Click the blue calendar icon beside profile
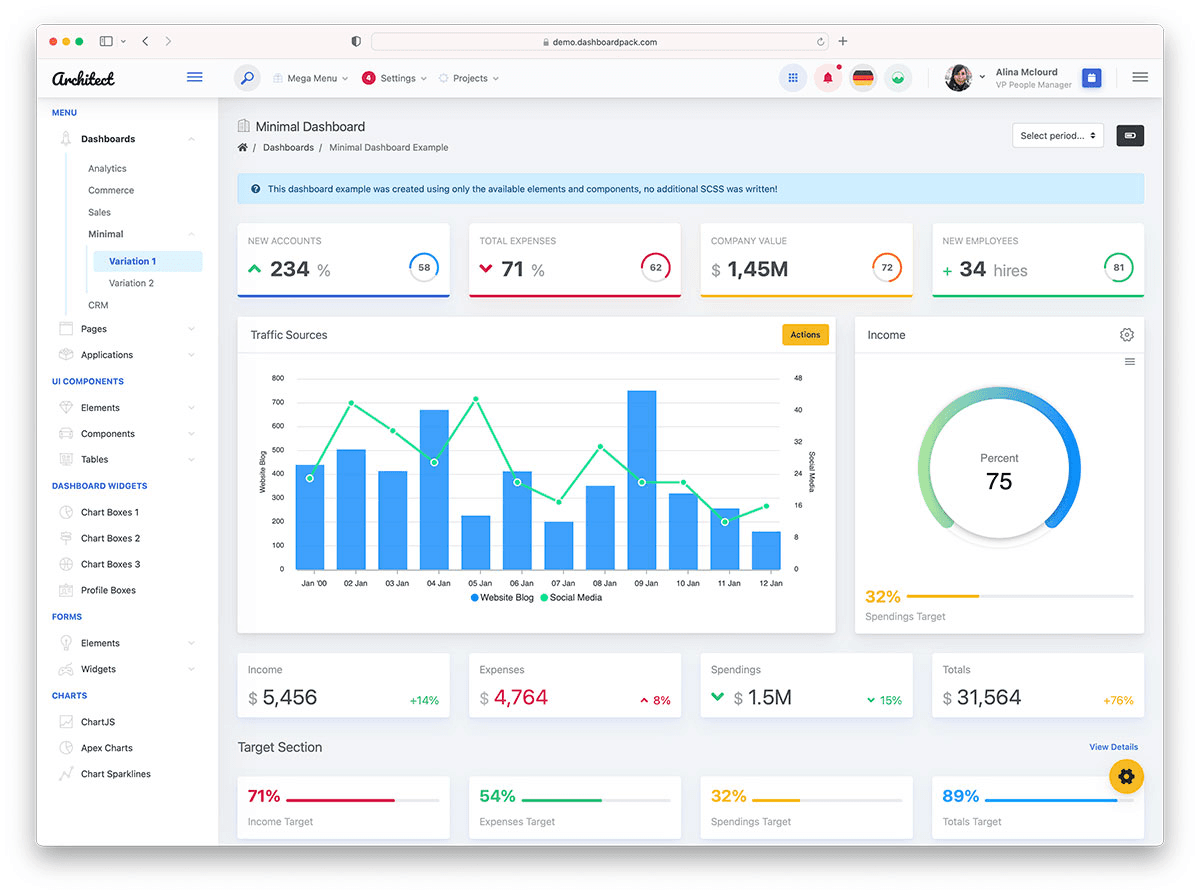This screenshot has height=894, width=1200. point(1091,77)
